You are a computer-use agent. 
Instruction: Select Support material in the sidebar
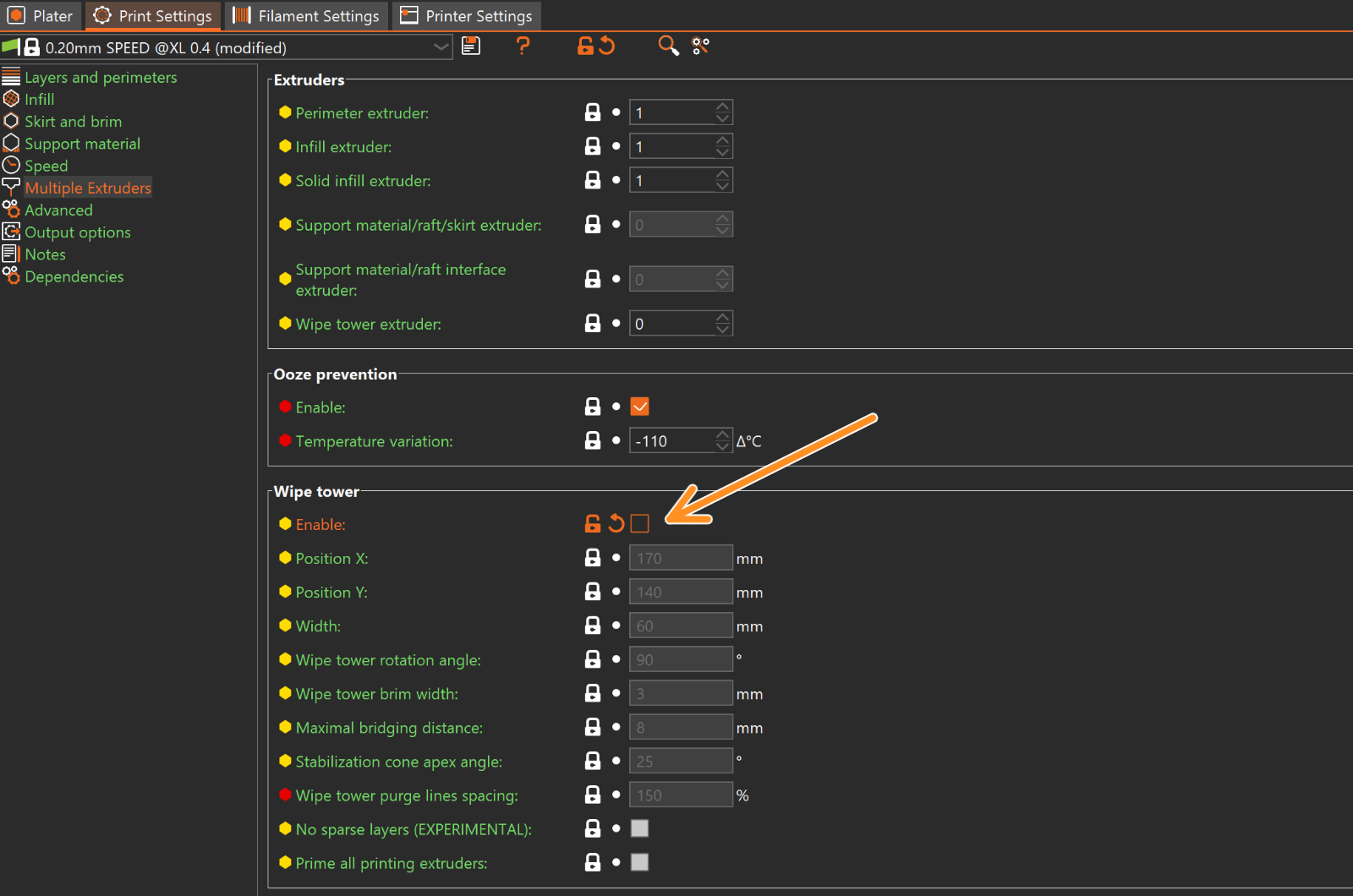(82, 144)
